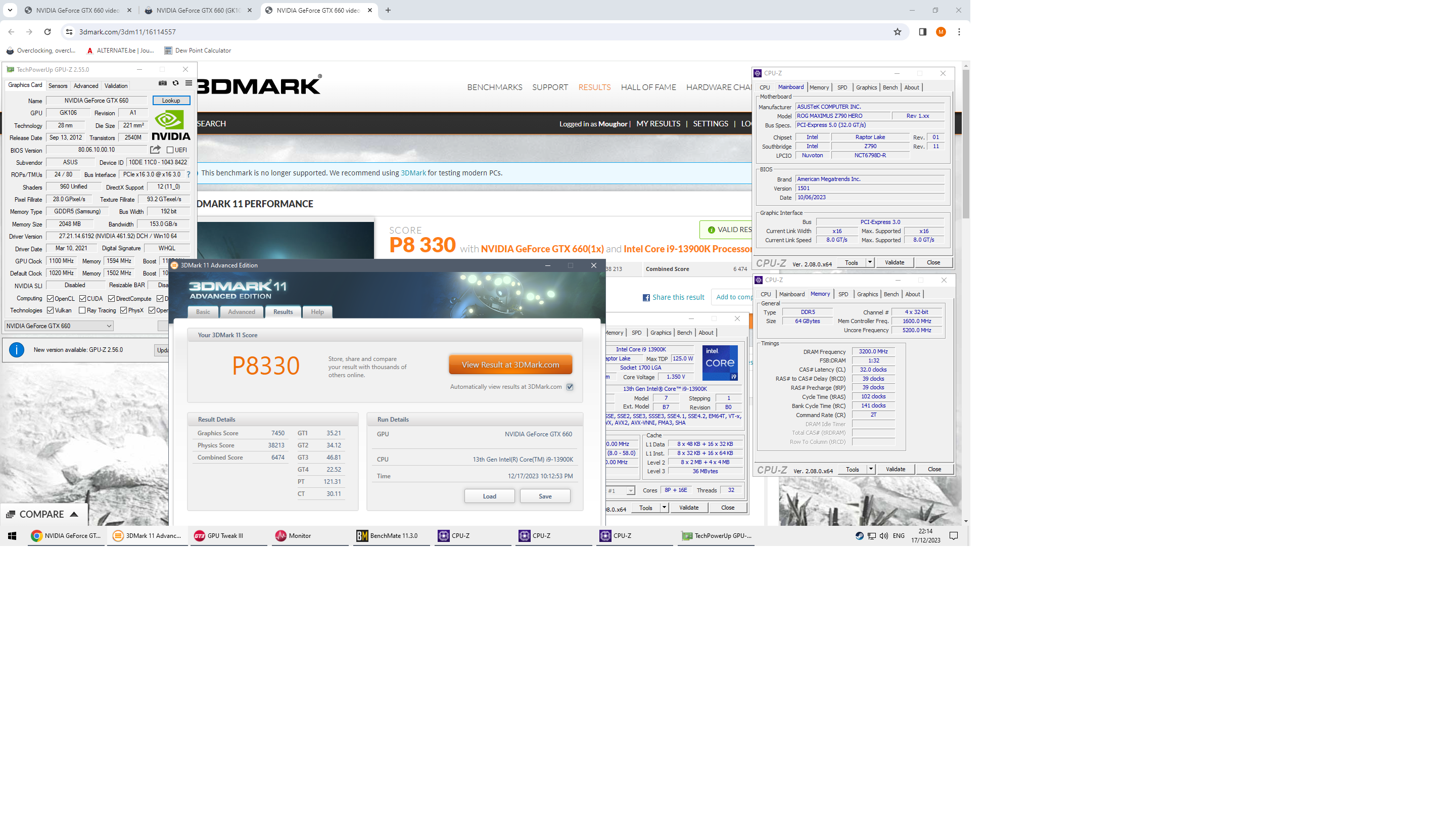
Task: Open Chrome three-dot menu
Action: pyautogui.click(x=959, y=32)
